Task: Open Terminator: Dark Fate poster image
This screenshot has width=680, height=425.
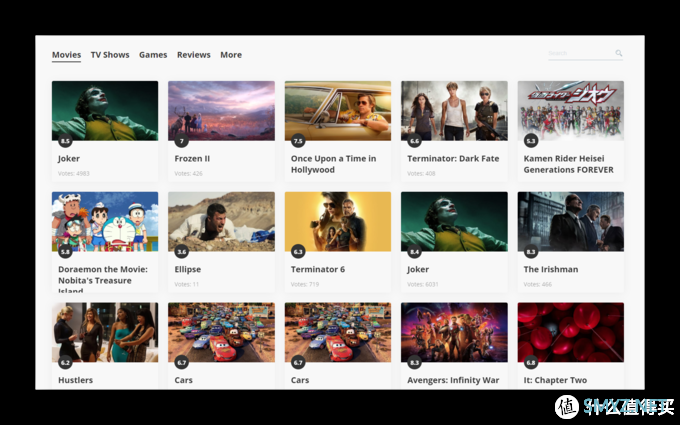Action: coord(454,111)
